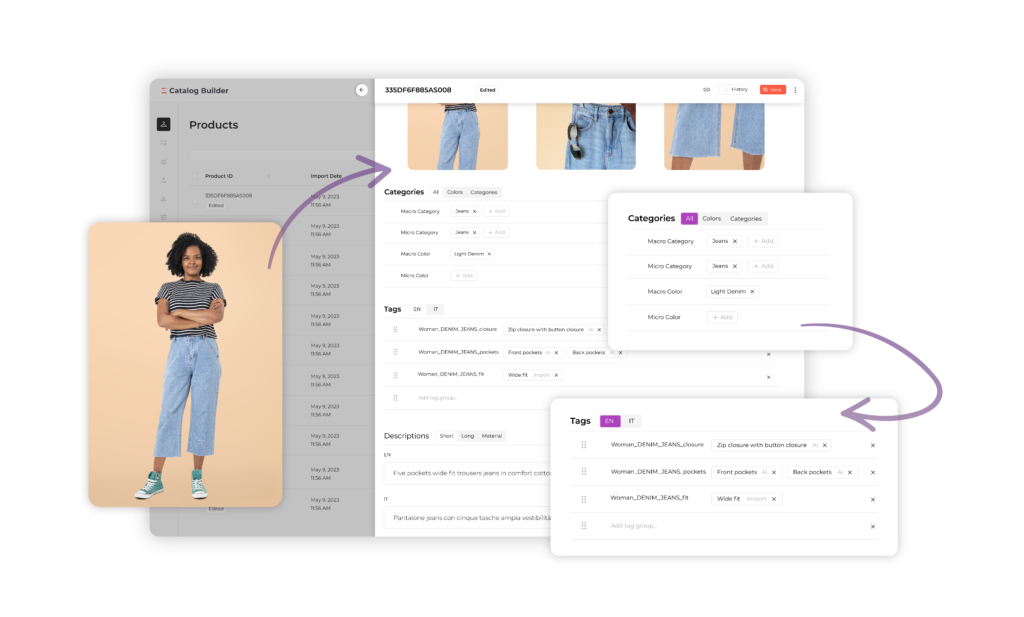Viewport: 1024px width, 617px height.
Task: Switch to the Material description tab
Action: pyautogui.click(x=492, y=436)
